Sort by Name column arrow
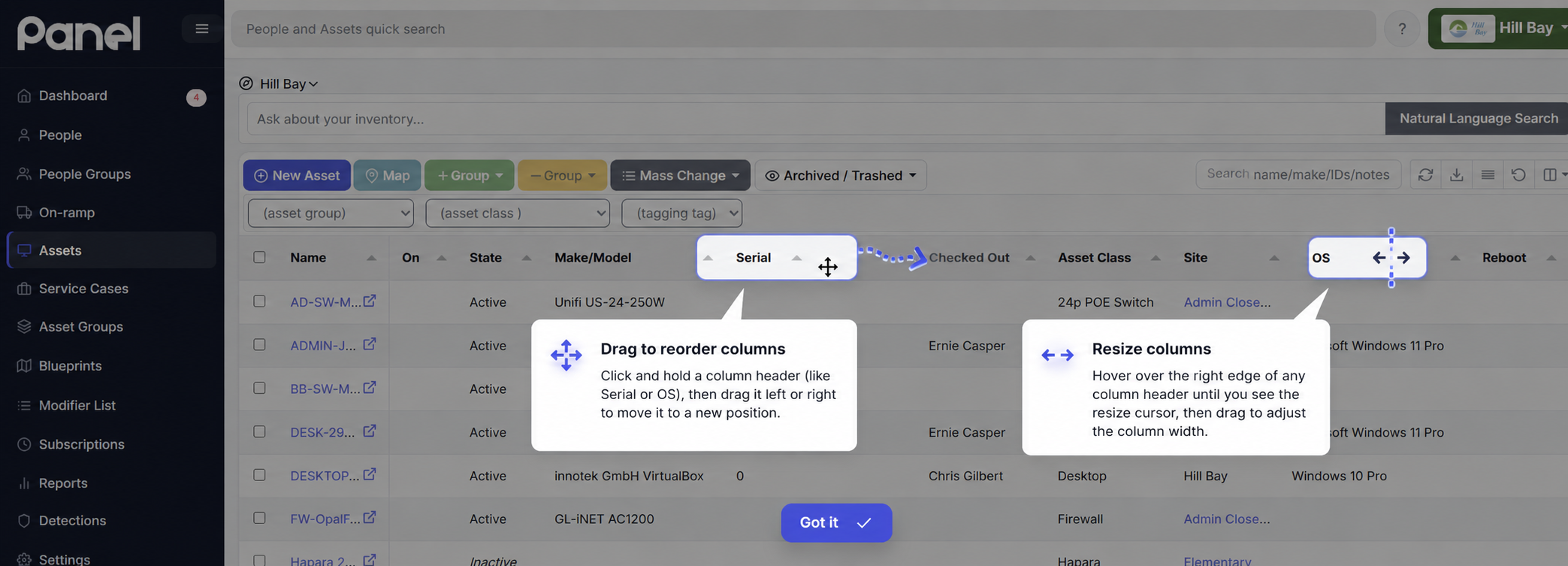The image size is (1568, 566). (x=371, y=258)
